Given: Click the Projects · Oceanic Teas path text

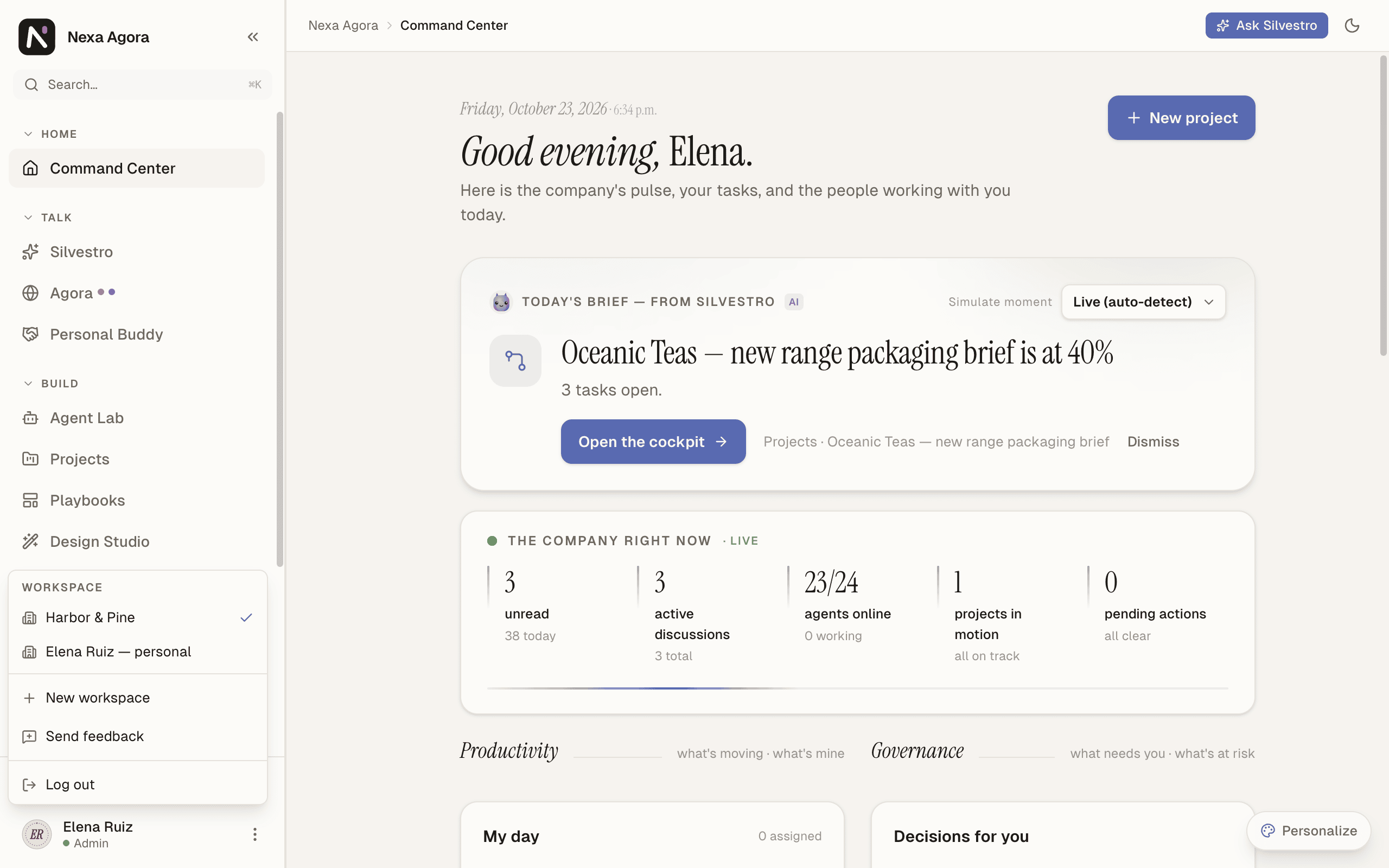Looking at the screenshot, I should (936, 442).
